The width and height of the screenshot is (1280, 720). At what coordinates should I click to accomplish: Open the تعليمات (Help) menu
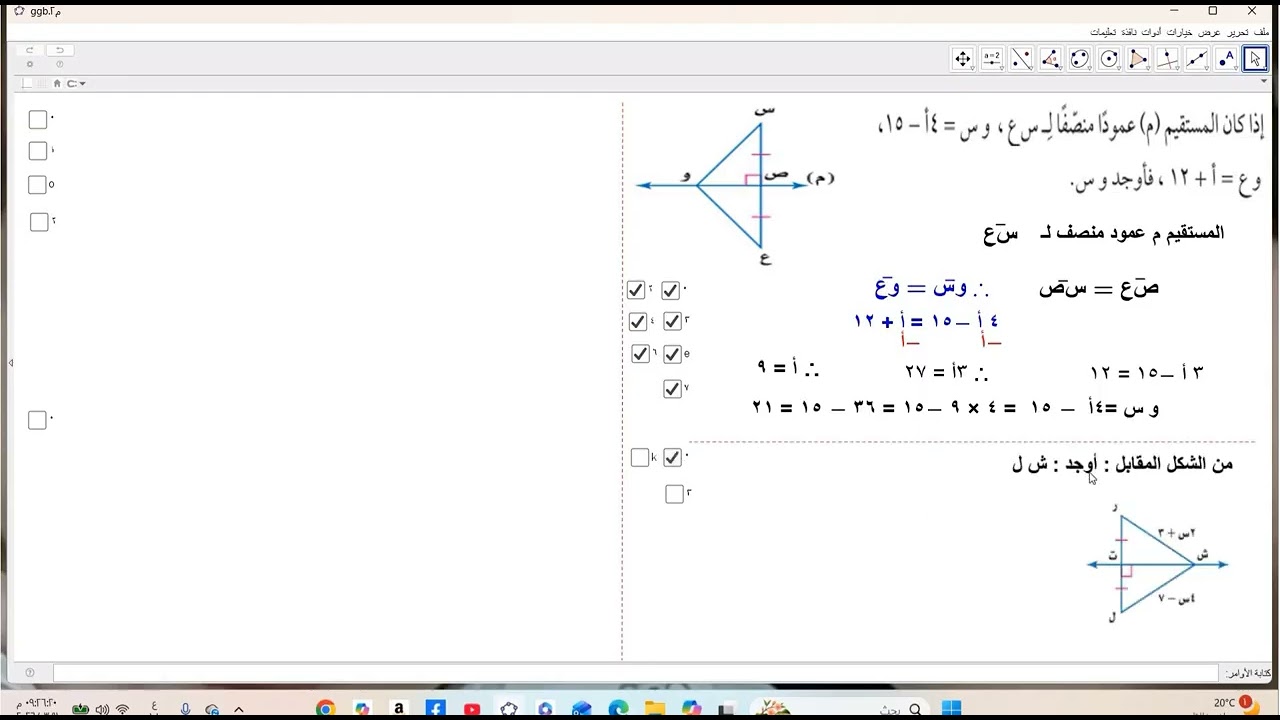click(1103, 32)
